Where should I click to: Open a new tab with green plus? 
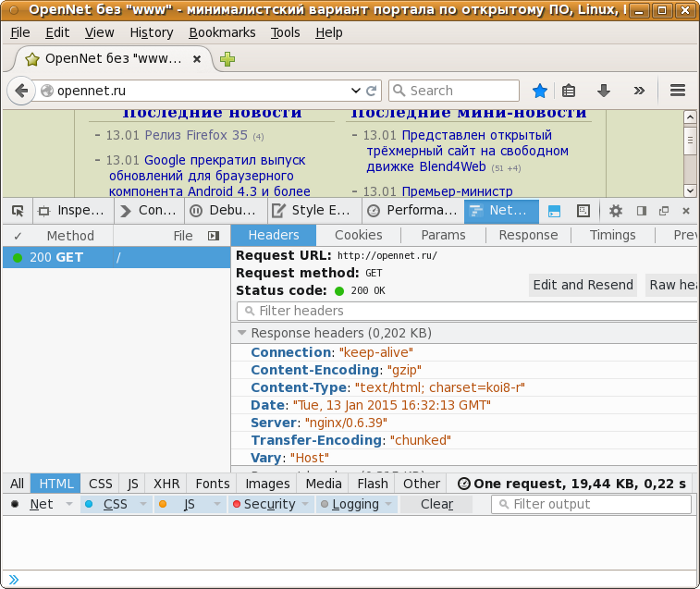(x=227, y=59)
